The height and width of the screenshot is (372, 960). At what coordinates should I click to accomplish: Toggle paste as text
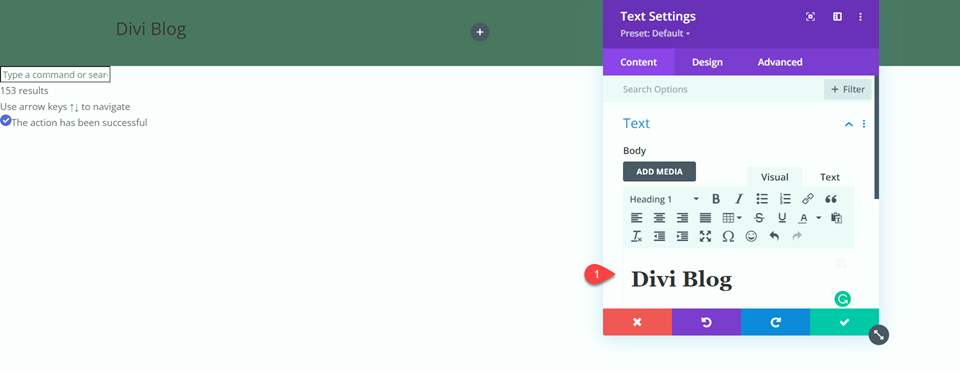(837, 218)
